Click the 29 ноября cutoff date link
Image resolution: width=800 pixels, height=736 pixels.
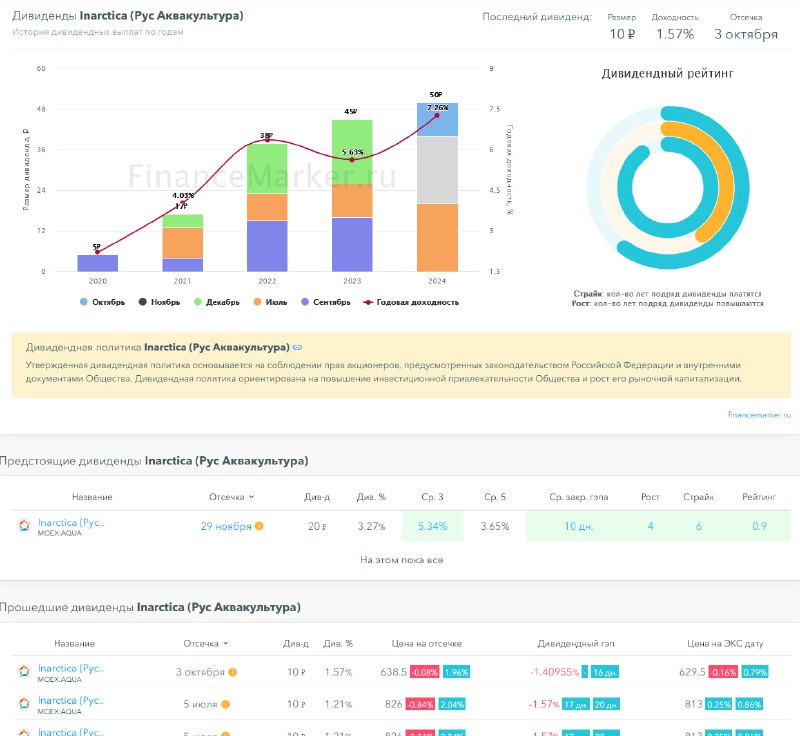[226, 526]
